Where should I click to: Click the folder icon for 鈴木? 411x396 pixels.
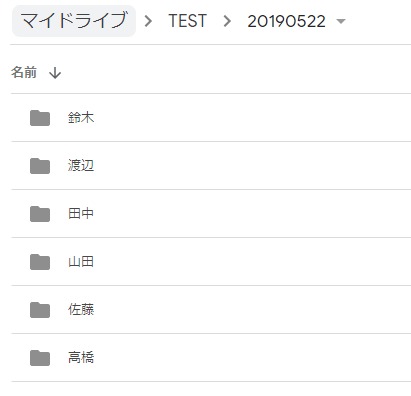40,118
